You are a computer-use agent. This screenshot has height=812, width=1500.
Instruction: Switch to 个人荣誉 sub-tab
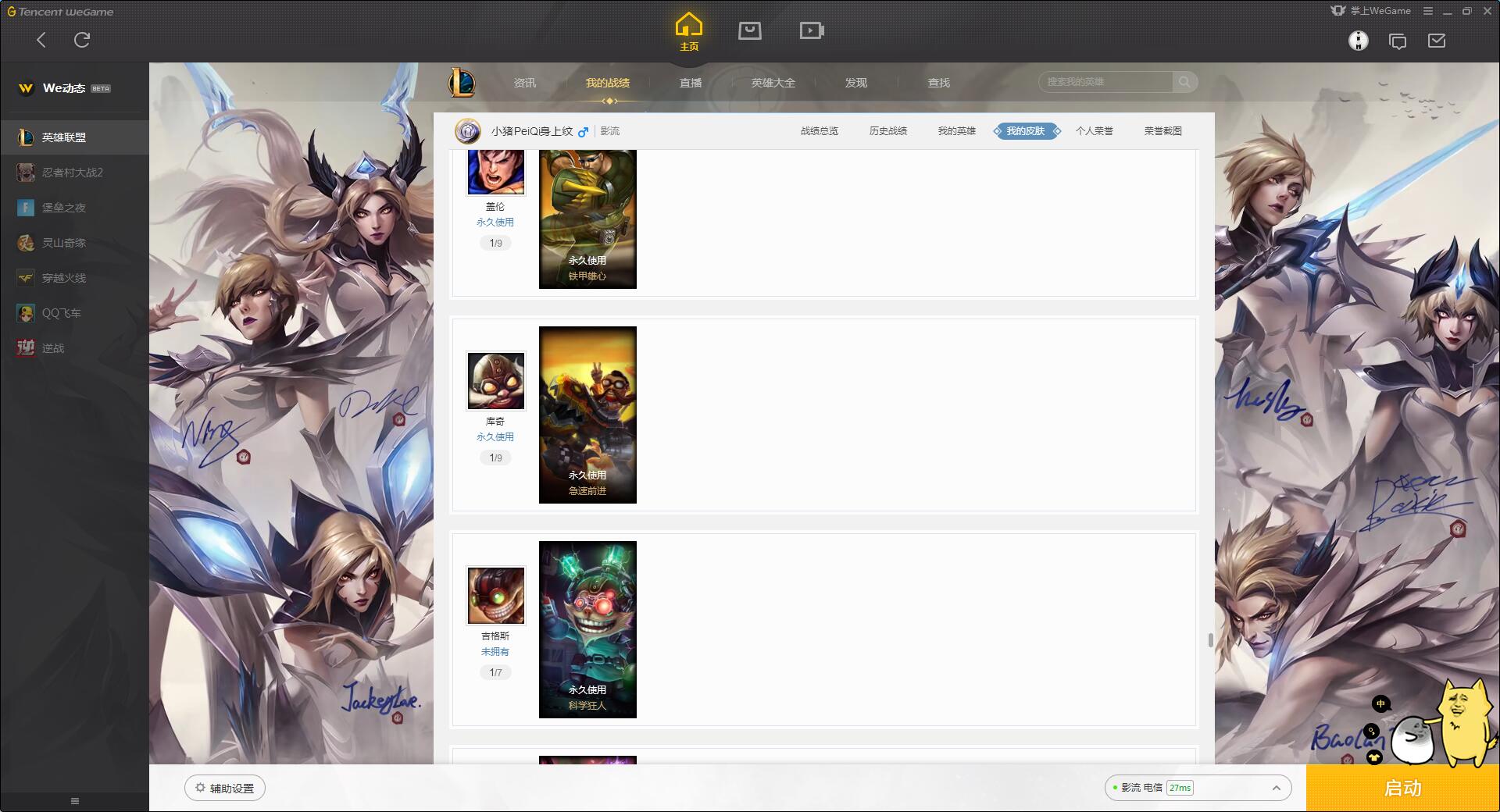pyautogui.click(x=1095, y=131)
